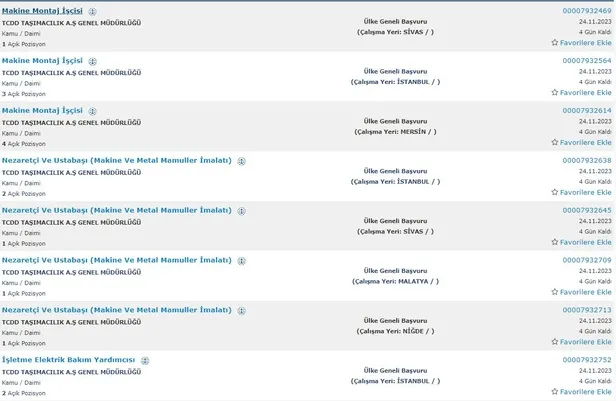616x401 pixels.
Task: Star the Mersin Makine Montaj İşçisi listing
Action: point(555,143)
